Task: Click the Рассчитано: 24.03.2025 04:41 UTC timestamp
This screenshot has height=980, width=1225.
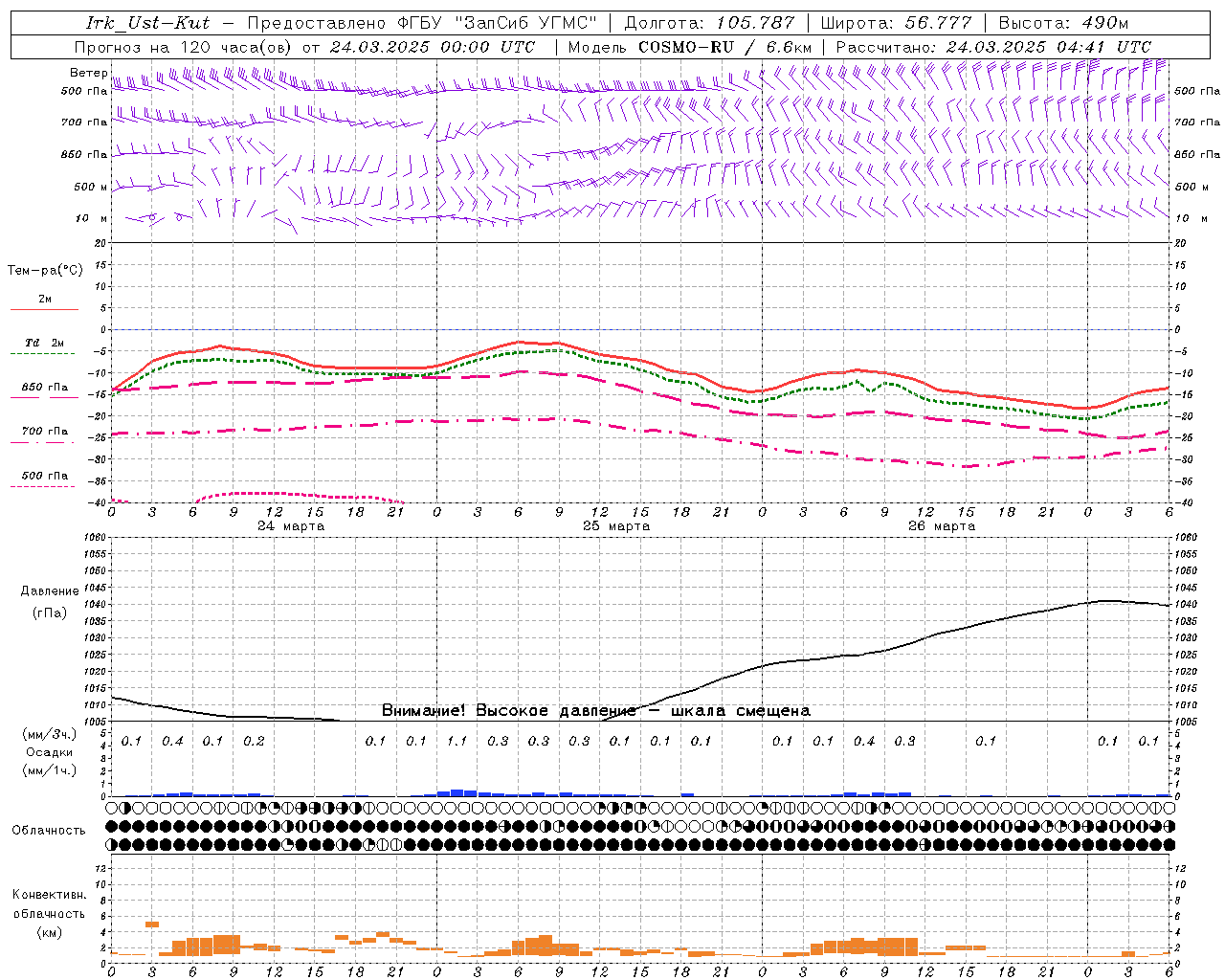Action: click(x=993, y=47)
